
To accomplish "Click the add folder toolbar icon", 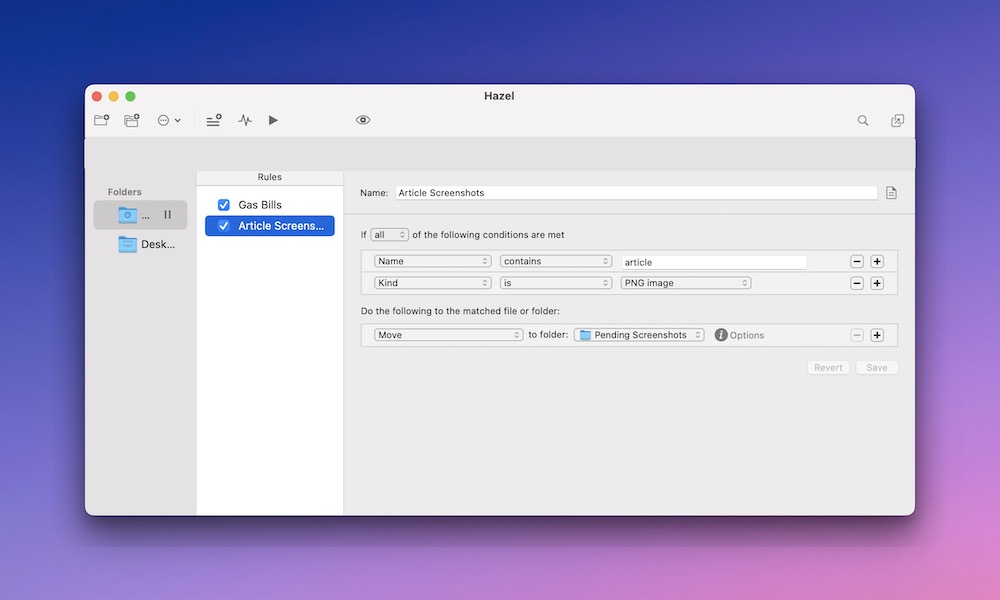I will (101, 120).
